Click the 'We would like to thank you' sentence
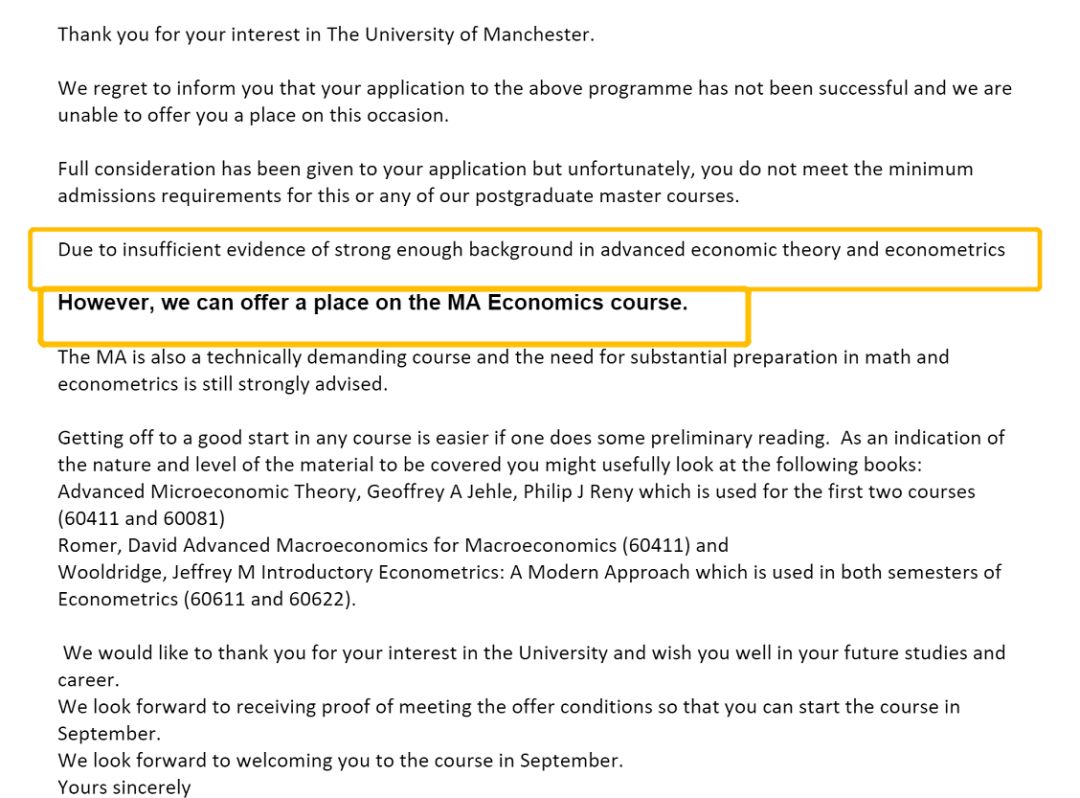 pyautogui.click(x=534, y=653)
